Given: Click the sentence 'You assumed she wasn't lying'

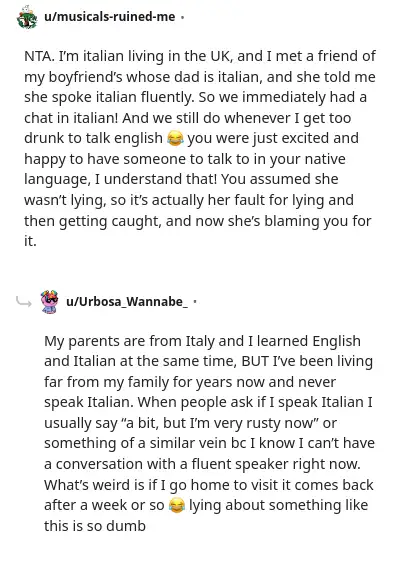Looking at the screenshot, I should (181, 189).
